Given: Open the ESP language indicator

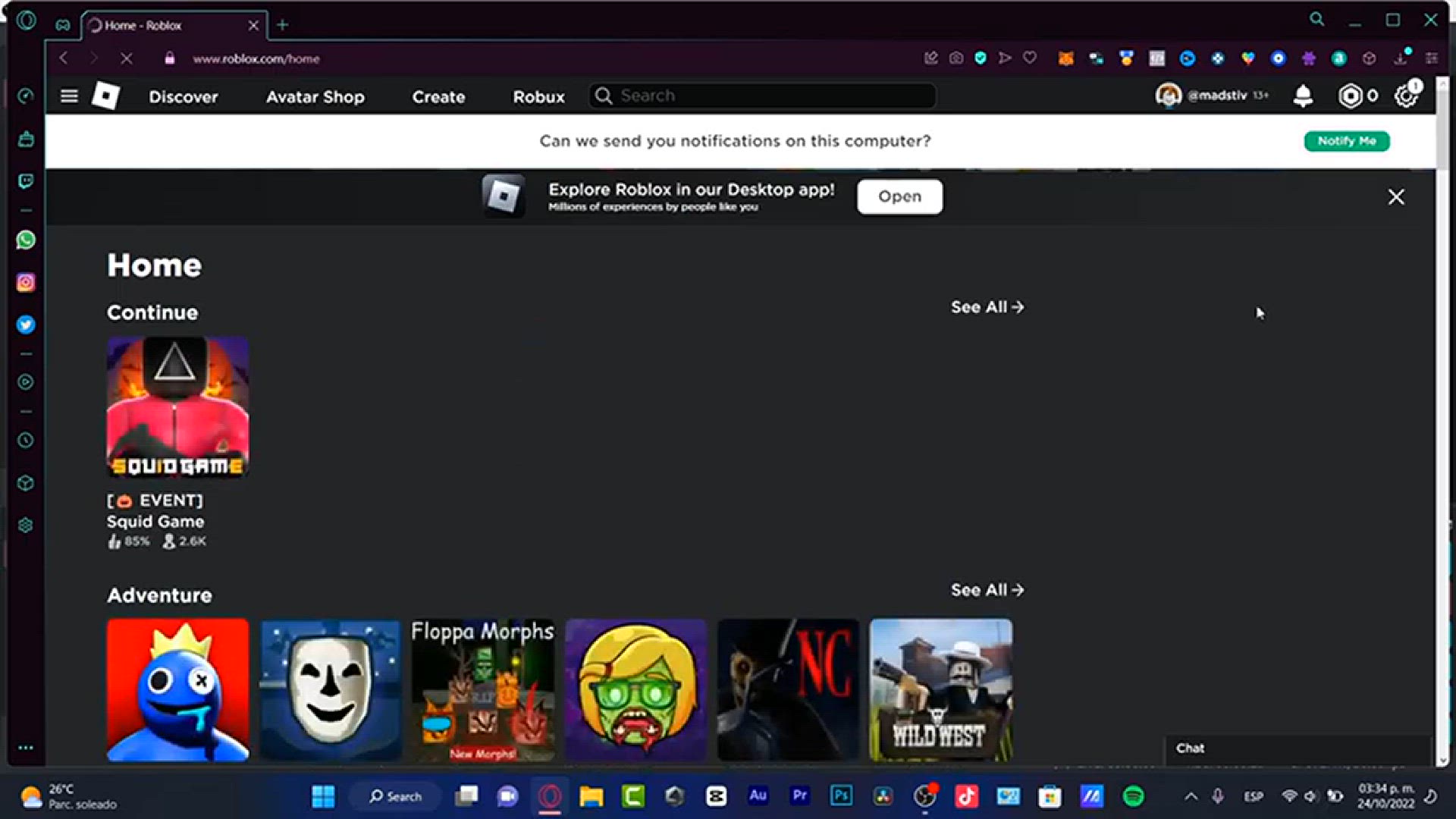Looking at the screenshot, I should [1254, 796].
